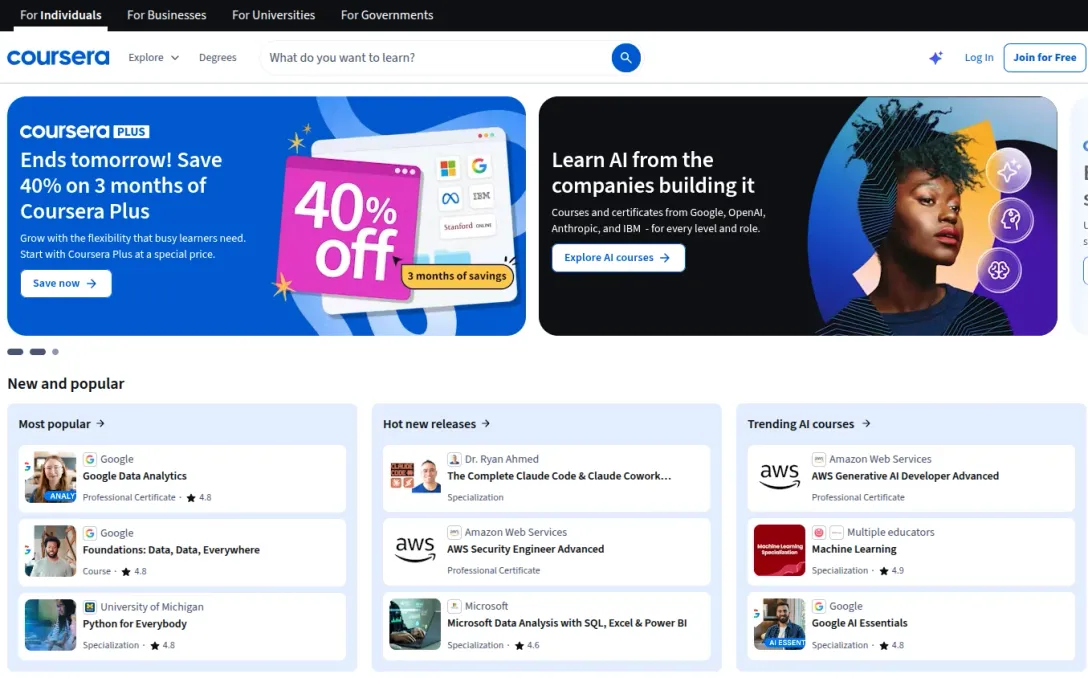Click the Join for Free button
Viewport: 1088px width, 678px height.
1044,58
